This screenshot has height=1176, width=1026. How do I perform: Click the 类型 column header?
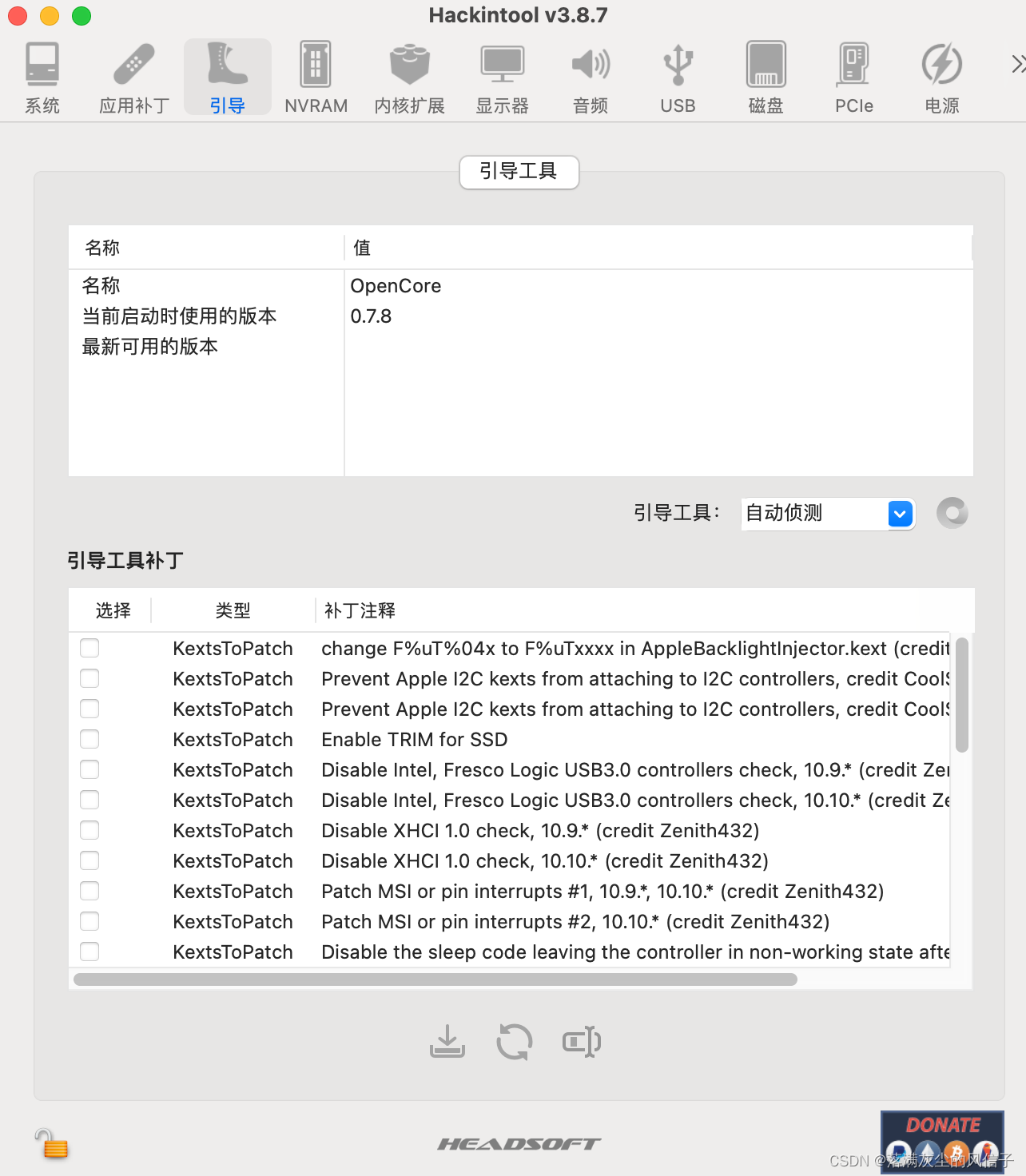pyautogui.click(x=233, y=610)
